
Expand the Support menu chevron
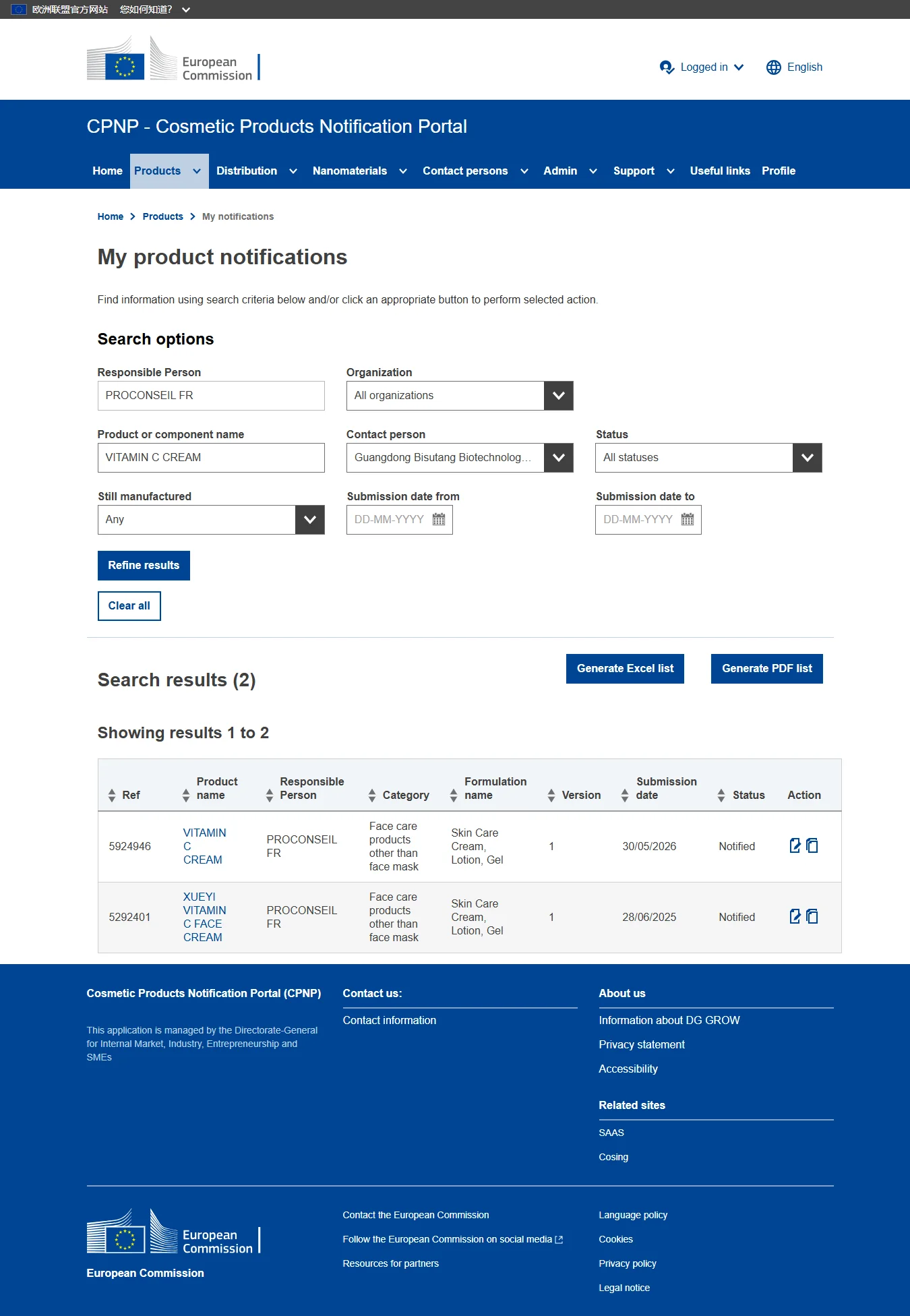pos(671,171)
